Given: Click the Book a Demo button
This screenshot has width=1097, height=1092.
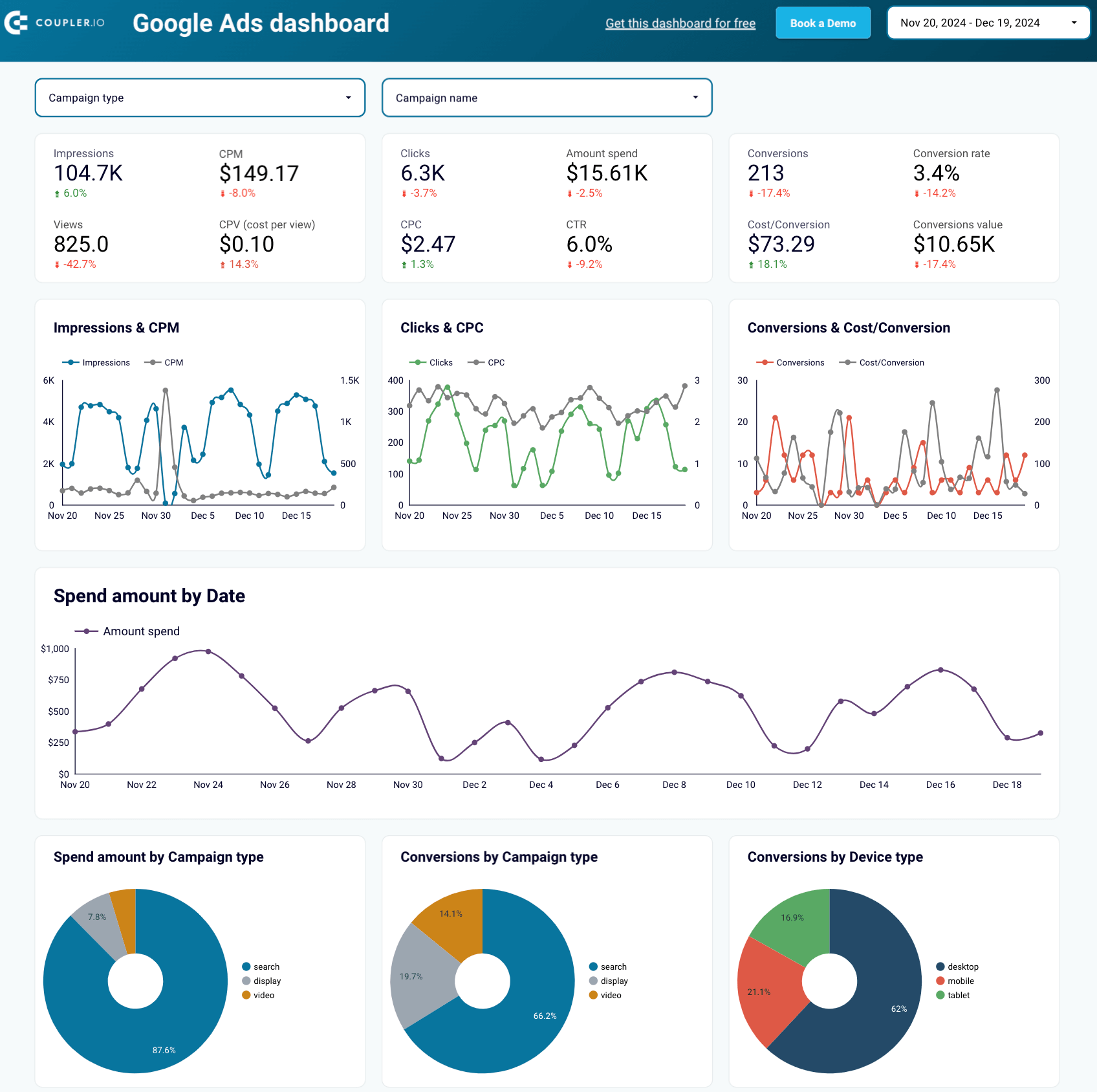Looking at the screenshot, I should tap(823, 23).
